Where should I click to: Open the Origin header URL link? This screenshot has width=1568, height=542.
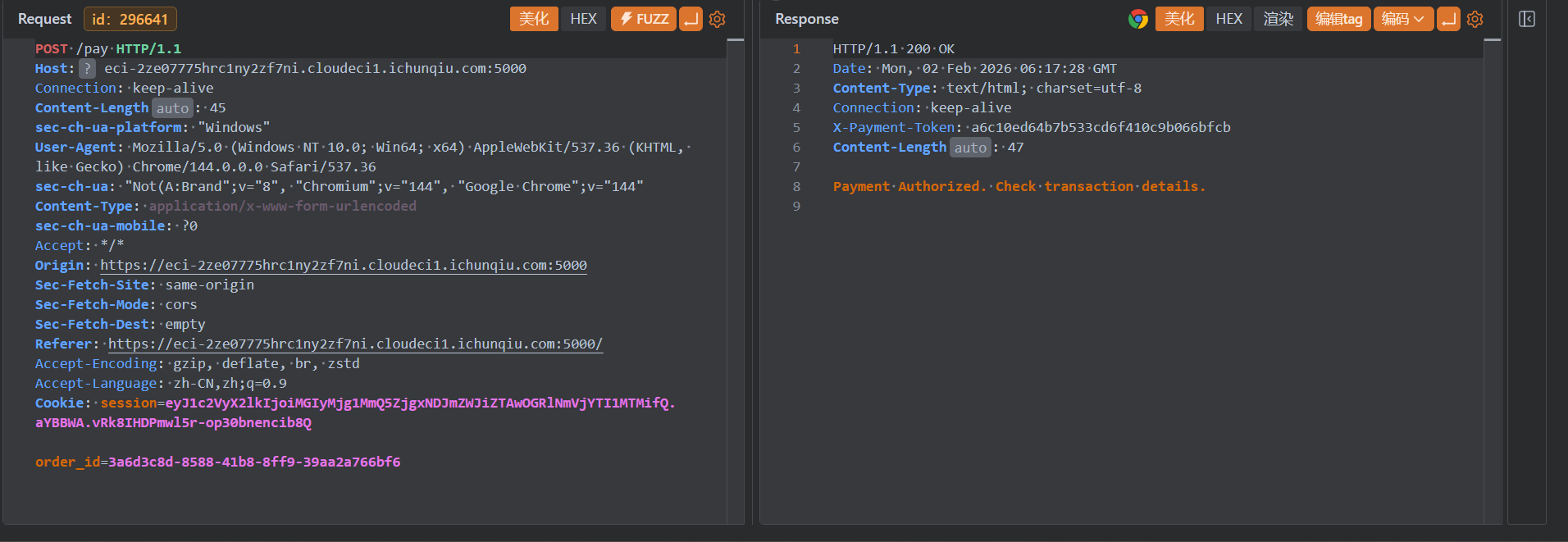(x=344, y=266)
